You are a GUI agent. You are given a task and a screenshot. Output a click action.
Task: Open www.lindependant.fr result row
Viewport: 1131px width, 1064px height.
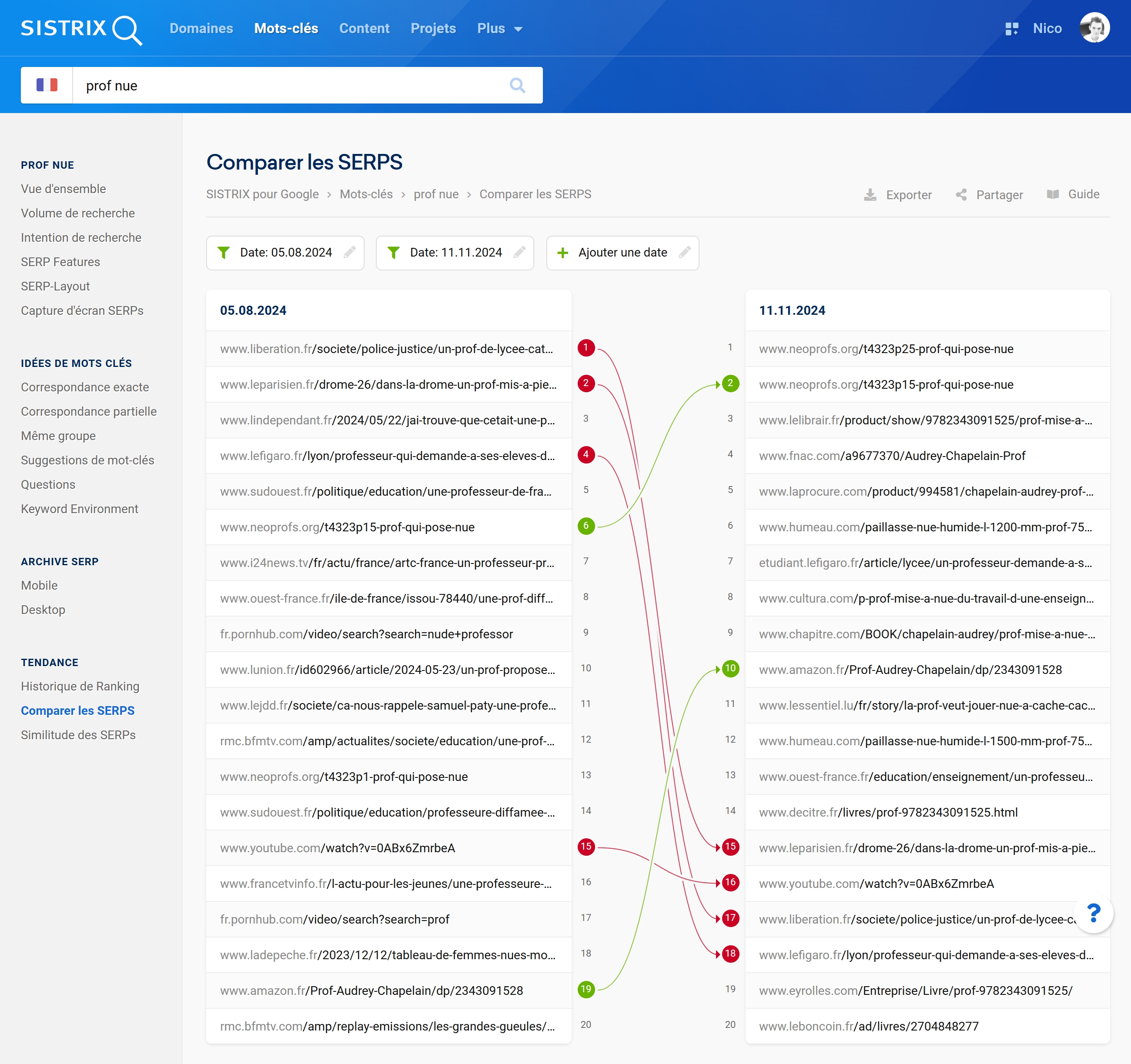pos(388,420)
